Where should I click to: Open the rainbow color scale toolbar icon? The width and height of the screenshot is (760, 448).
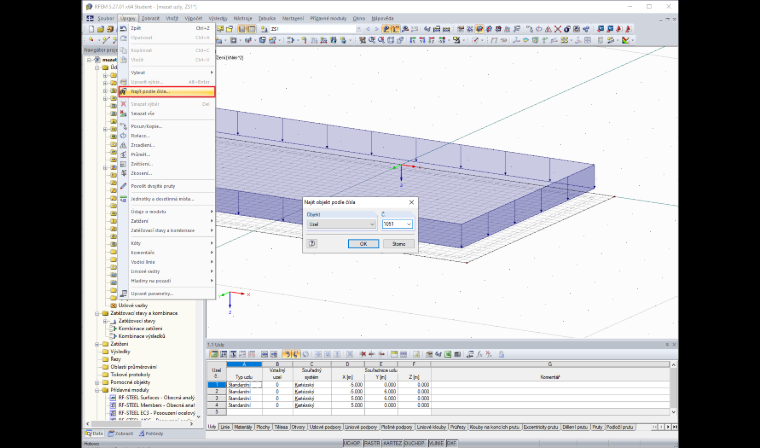626,40
